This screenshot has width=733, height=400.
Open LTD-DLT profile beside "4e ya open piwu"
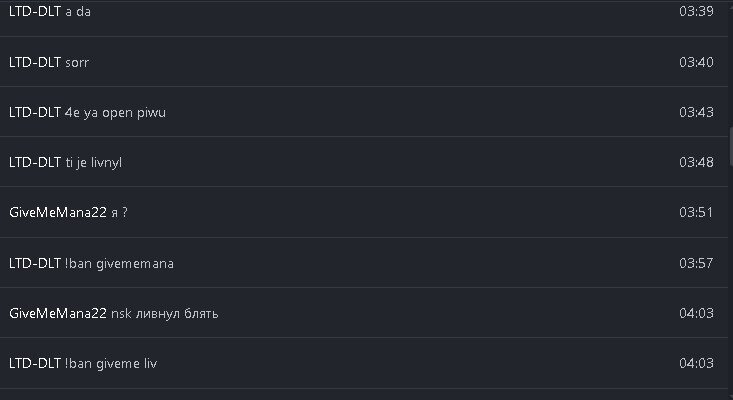point(34,112)
